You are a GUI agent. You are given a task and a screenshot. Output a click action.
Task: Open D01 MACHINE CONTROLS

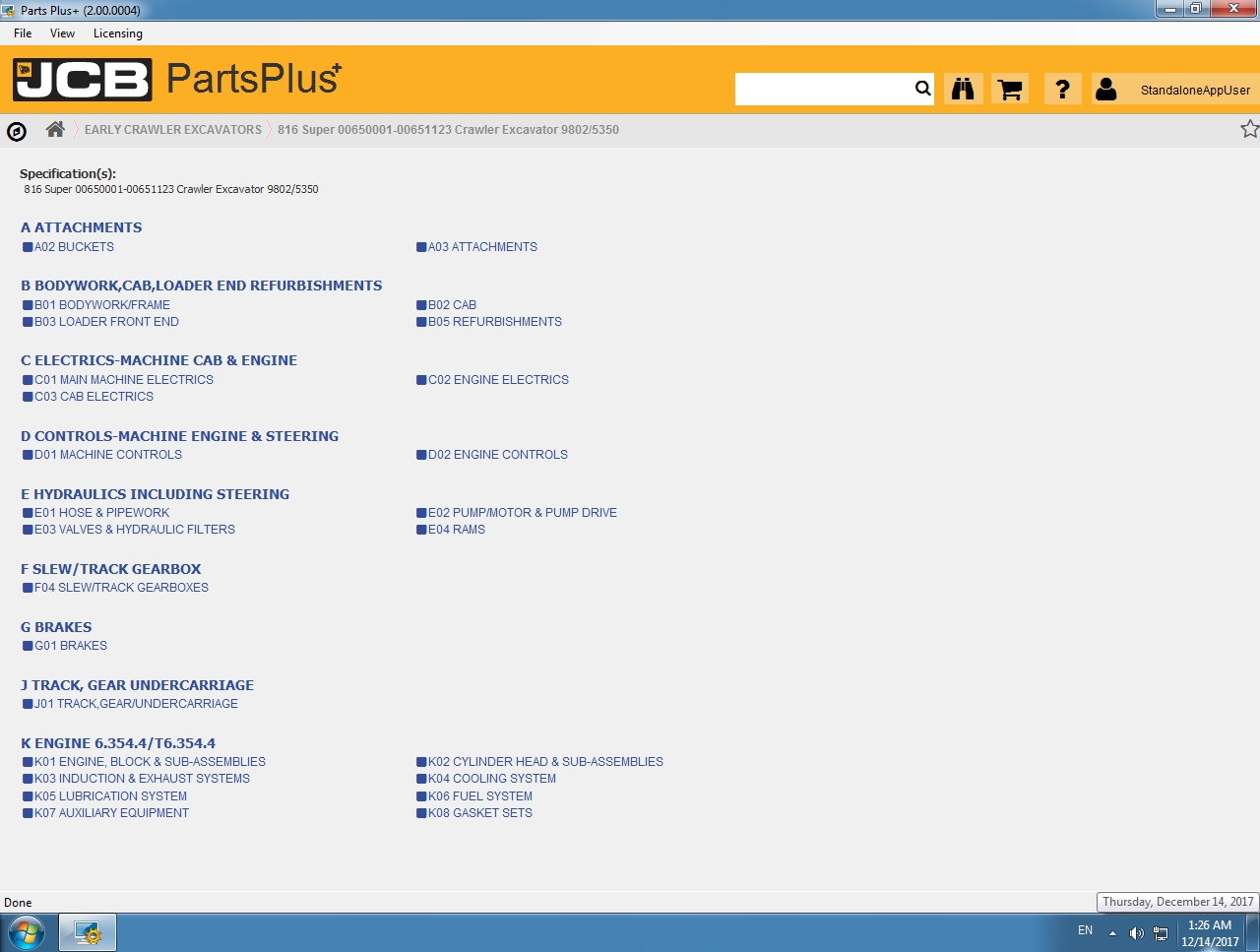[x=108, y=455]
